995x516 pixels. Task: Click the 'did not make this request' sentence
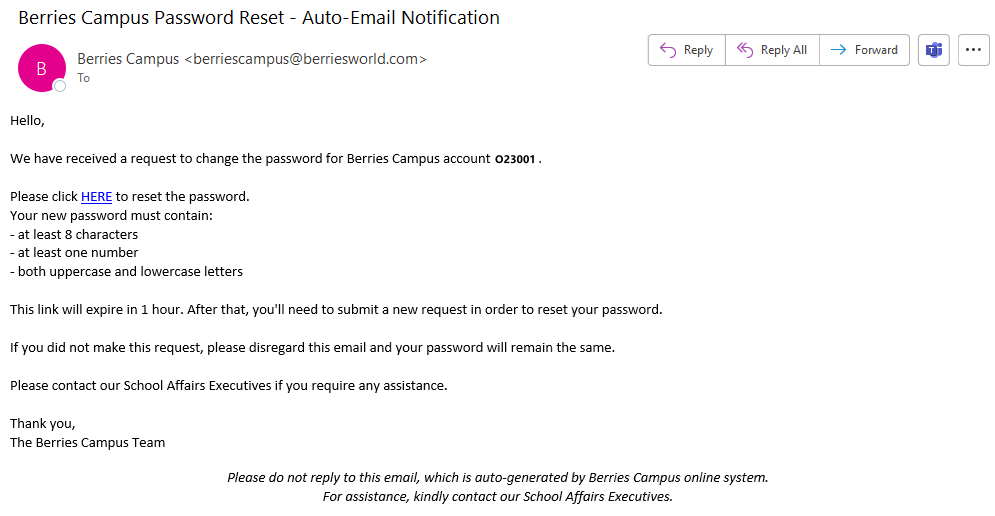tap(312, 347)
